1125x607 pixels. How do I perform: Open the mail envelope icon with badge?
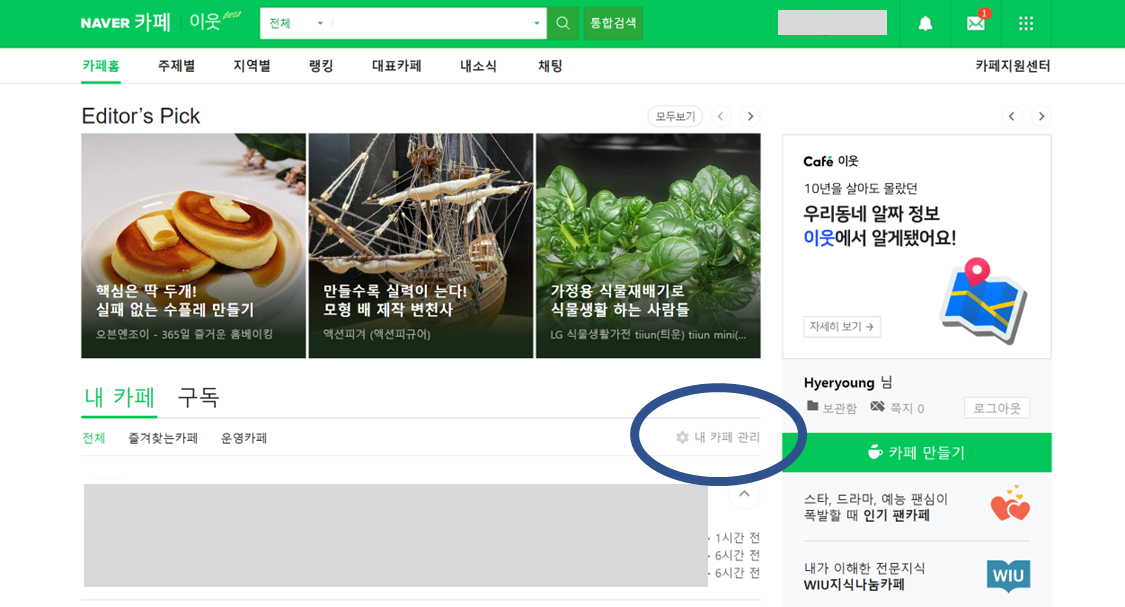pyautogui.click(x=976, y=22)
